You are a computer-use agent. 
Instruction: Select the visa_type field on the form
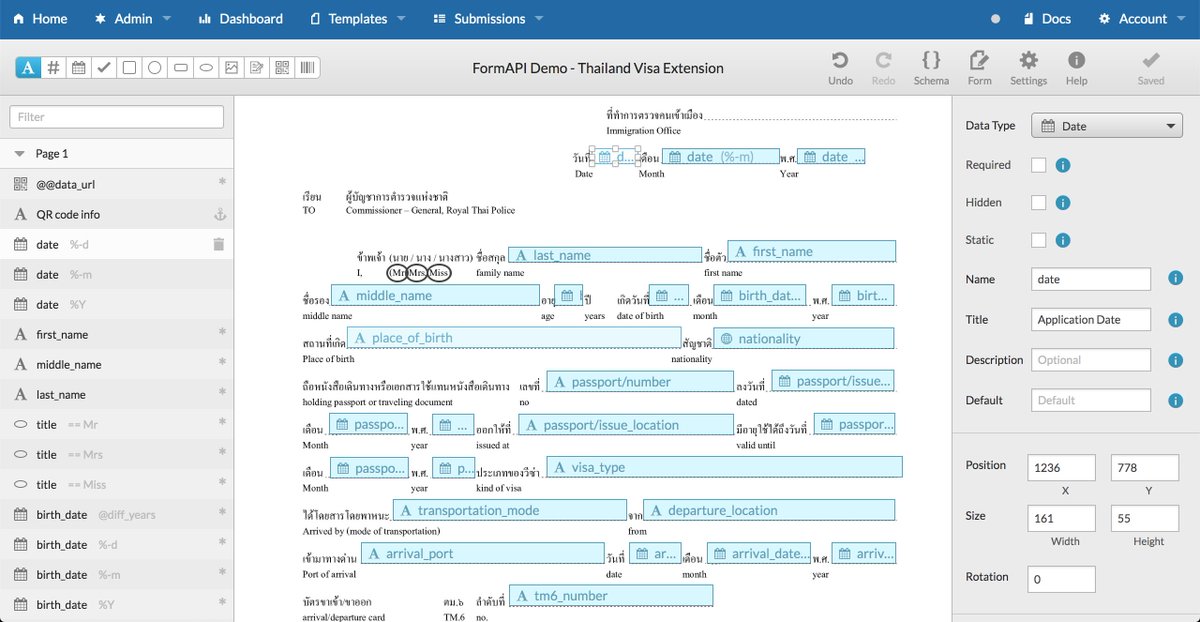(x=725, y=467)
